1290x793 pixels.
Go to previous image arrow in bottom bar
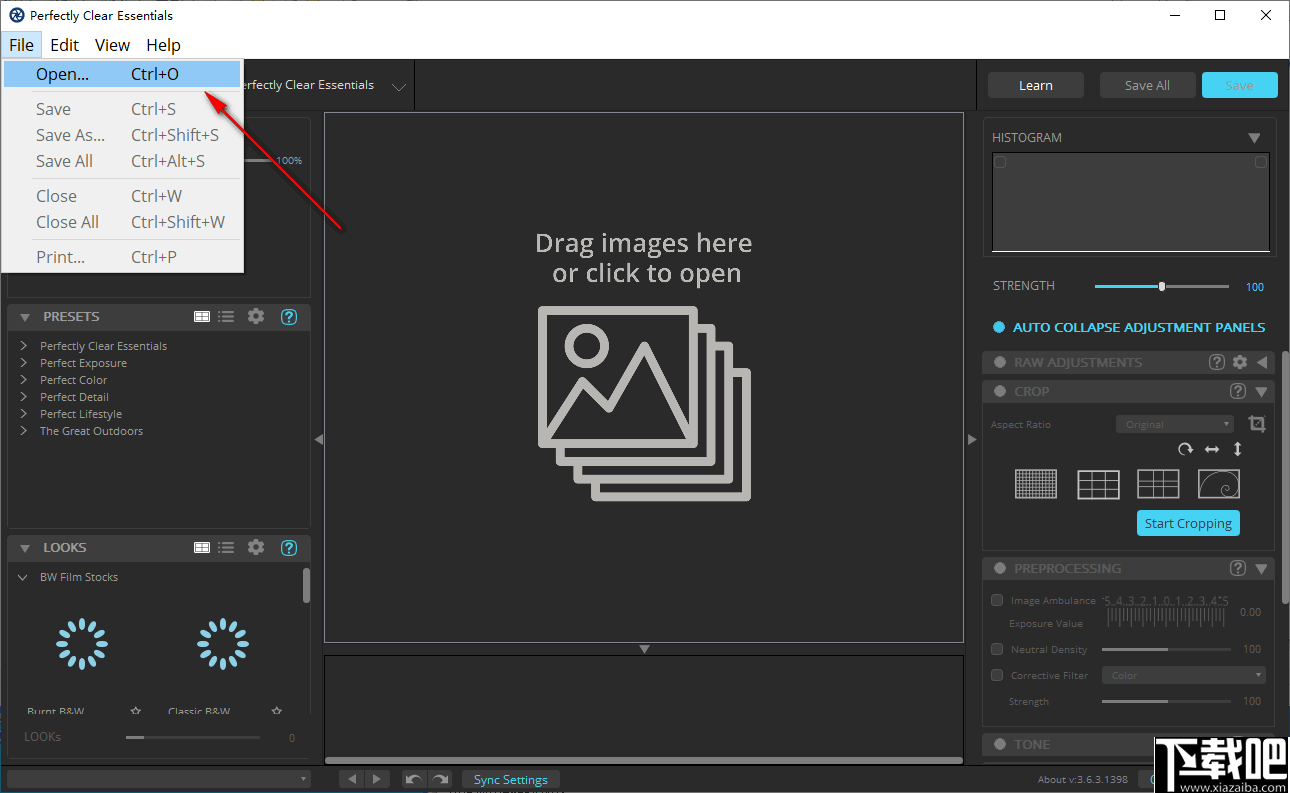[x=351, y=779]
